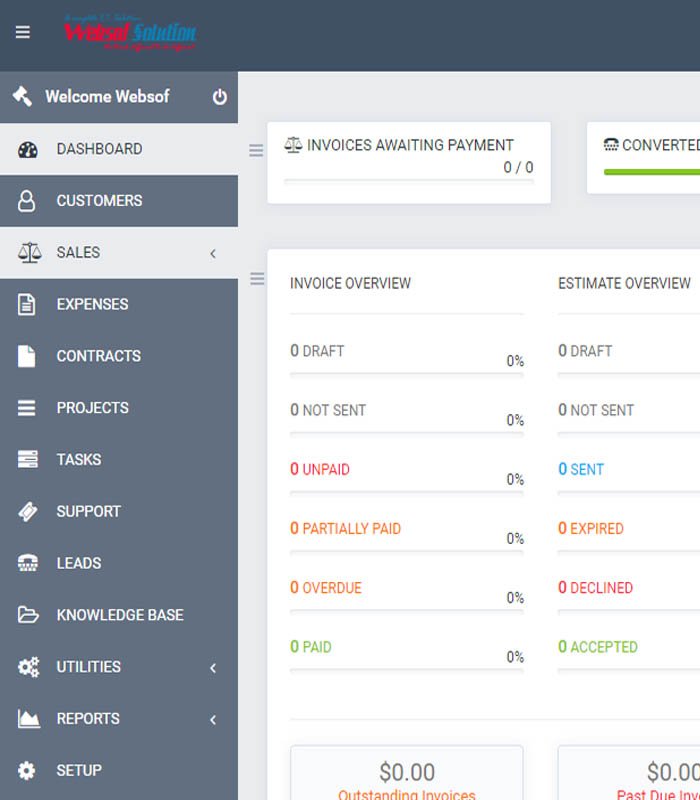Click the Reports area chart icon
Screen dimensions: 700x800
29,718
